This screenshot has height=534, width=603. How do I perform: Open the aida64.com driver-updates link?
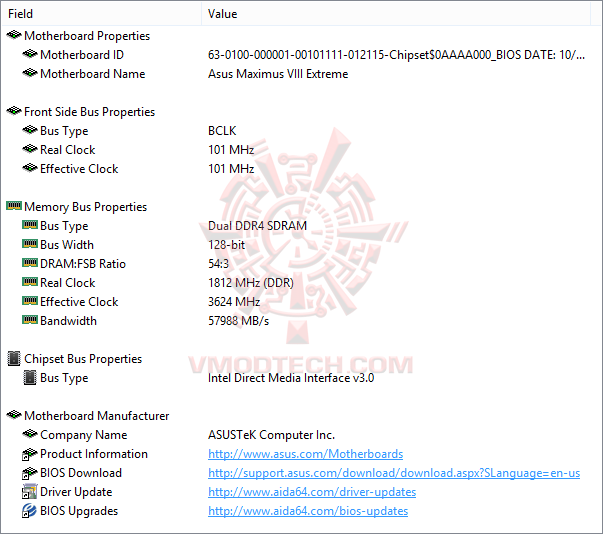tap(312, 492)
